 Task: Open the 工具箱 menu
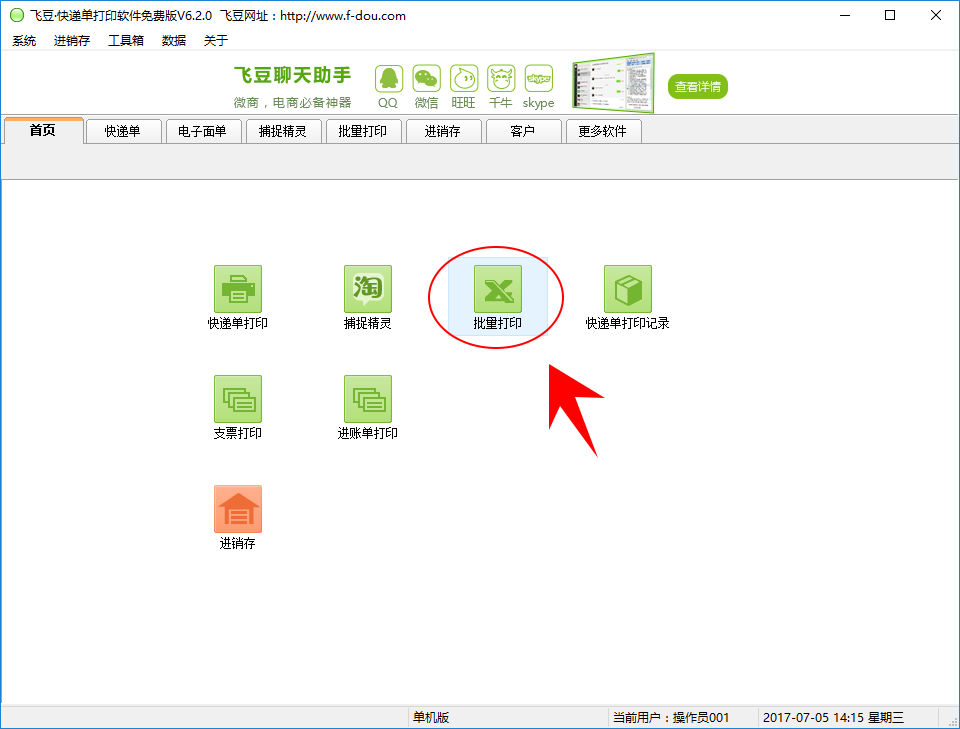click(x=126, y=40)
